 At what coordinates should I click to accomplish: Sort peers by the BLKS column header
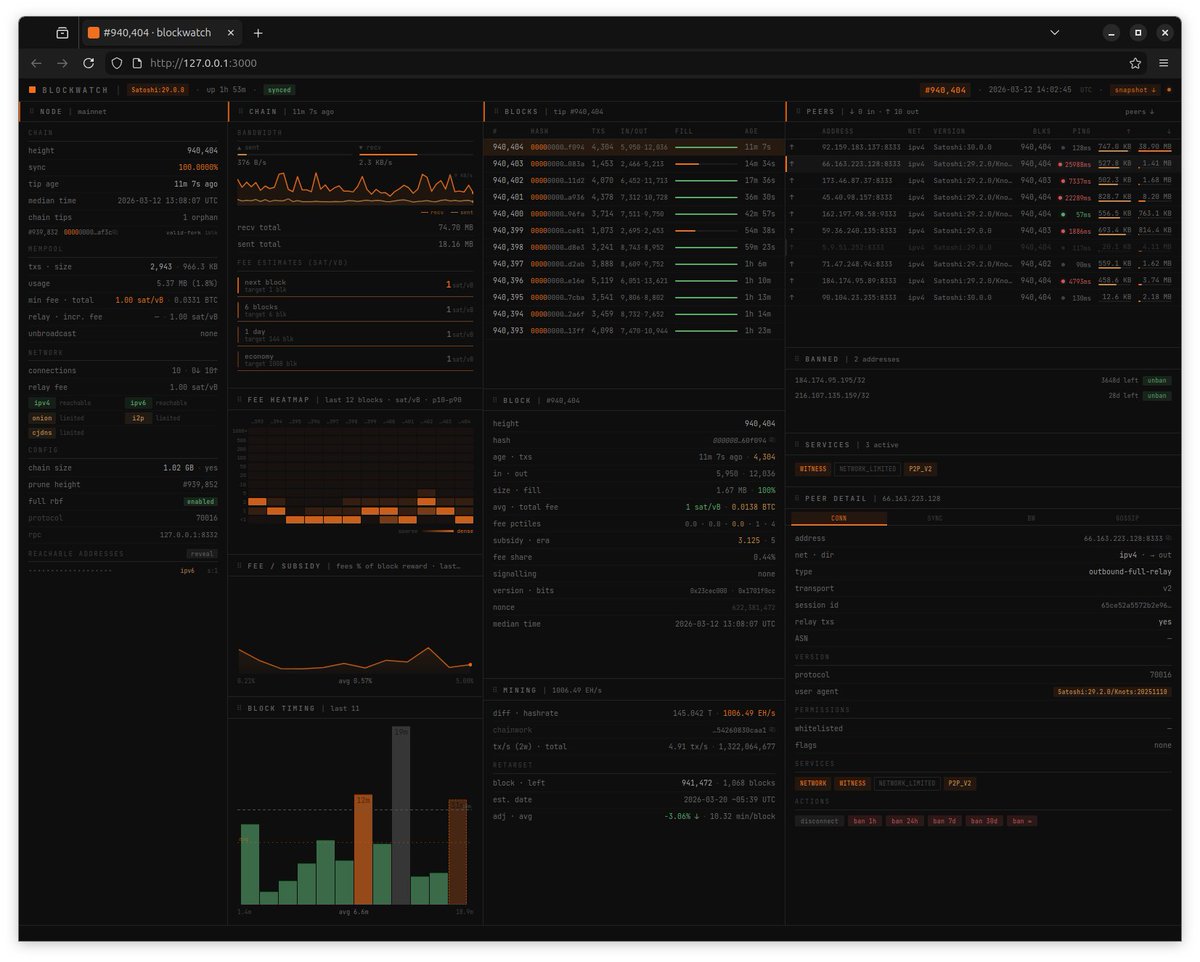(x=1041, y=130)
